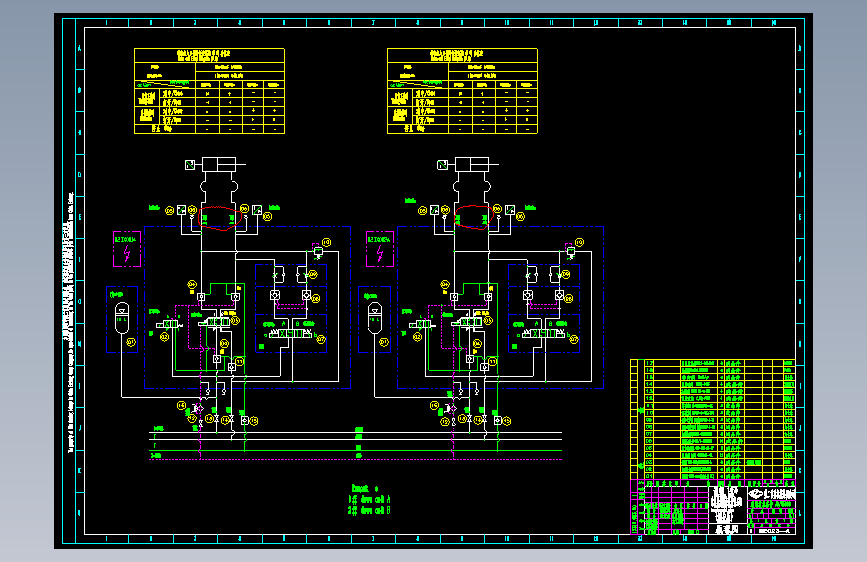Select the hydraulic cylinder atop the left circuit

pos(219,164)
